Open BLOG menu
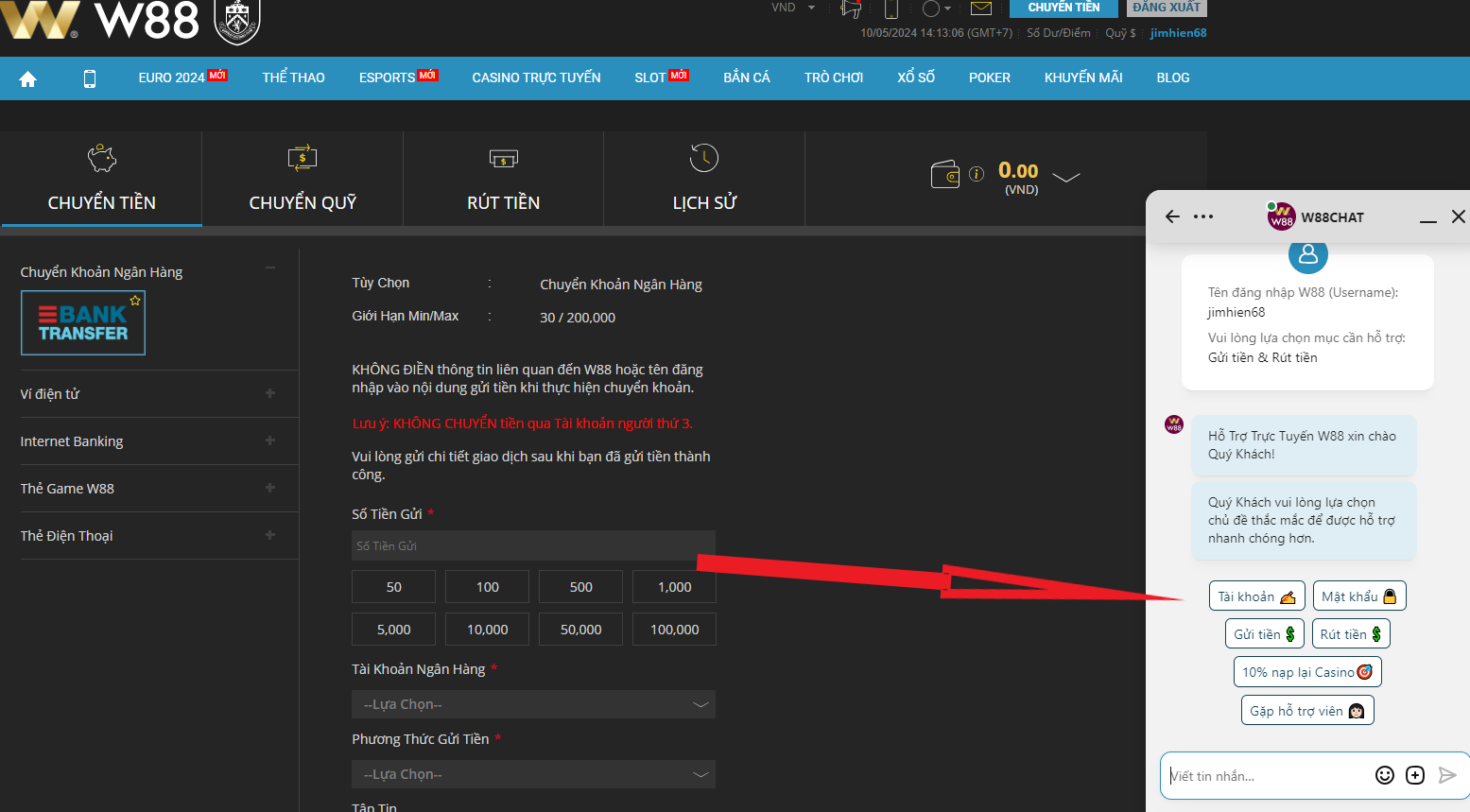This screenshot has height=812, width=1470. click(x=1172, y=78)
